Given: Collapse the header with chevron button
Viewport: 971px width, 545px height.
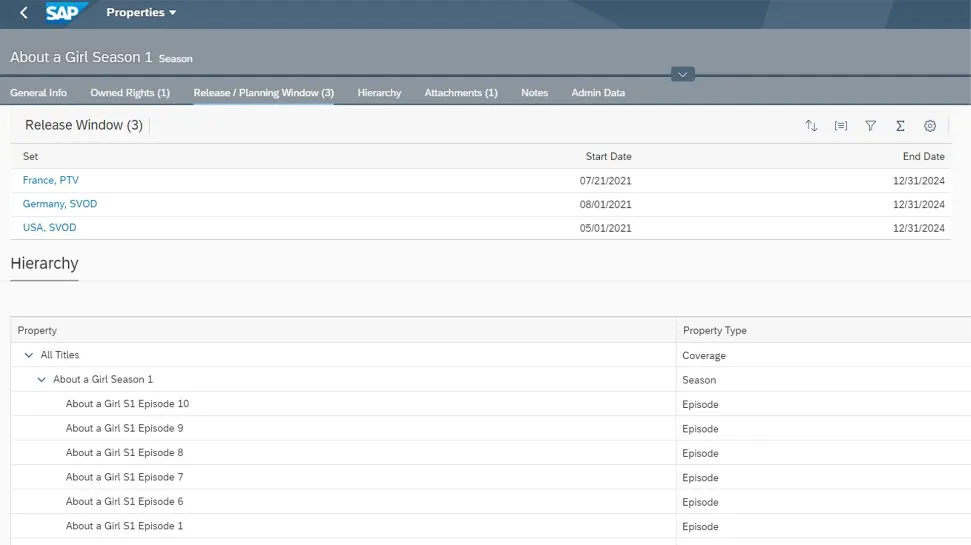Looking at the screenshot, I should (x=683, y=74).
